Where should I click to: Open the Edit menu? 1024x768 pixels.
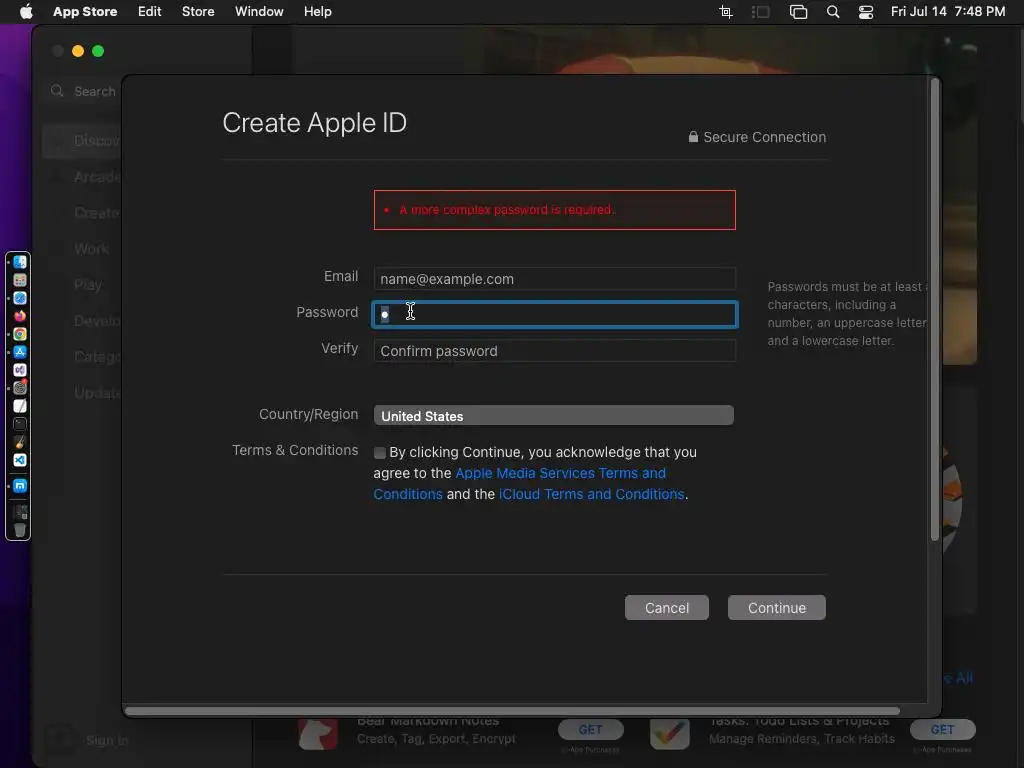click(x=150, y=12)
